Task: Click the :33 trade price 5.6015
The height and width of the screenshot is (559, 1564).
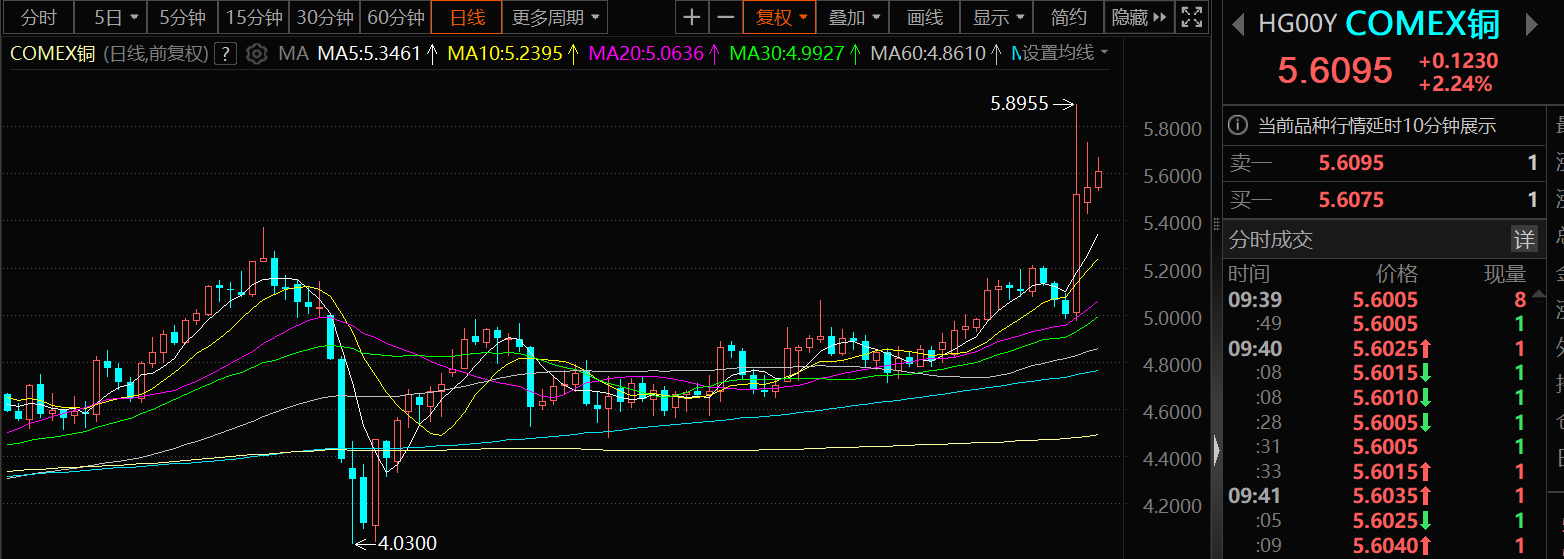Action: tap(1385, 471)
